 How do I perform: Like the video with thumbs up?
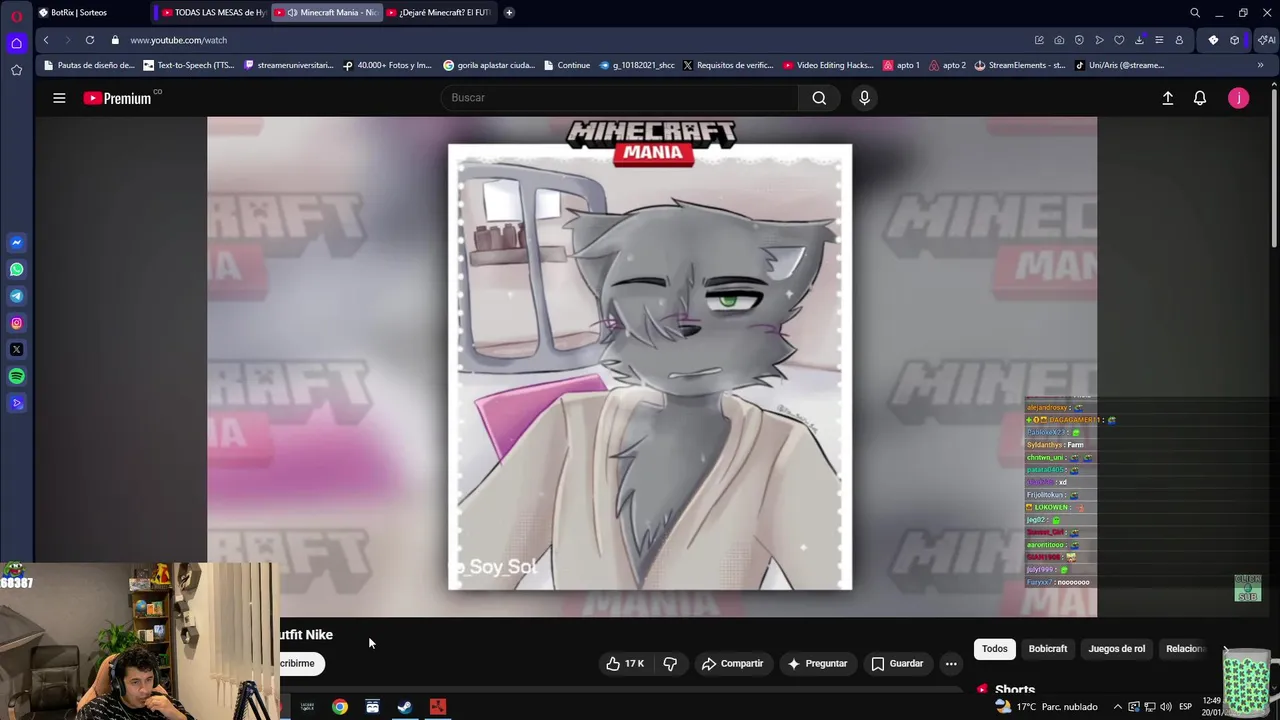tap(625, 663)
